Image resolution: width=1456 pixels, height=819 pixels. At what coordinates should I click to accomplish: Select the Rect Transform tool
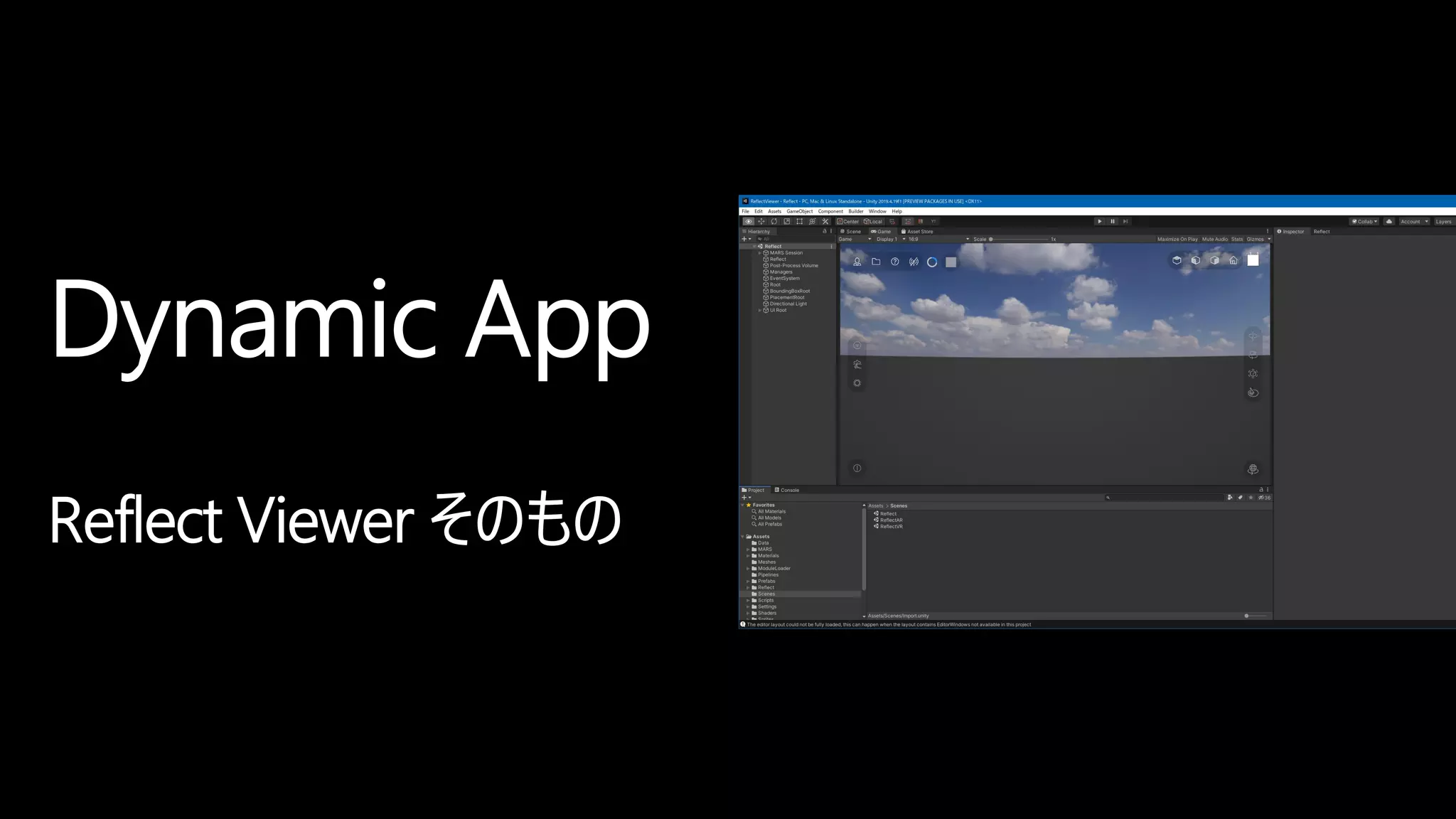(x=799, y=221)
